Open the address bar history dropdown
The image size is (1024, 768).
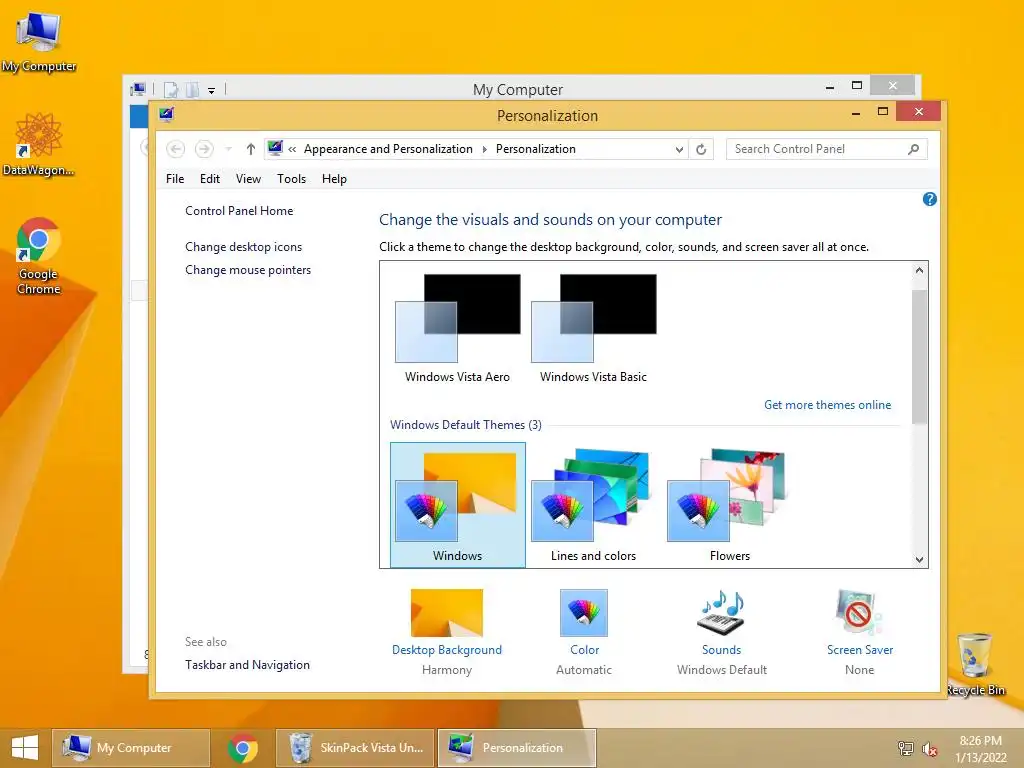tap(679, 150)
